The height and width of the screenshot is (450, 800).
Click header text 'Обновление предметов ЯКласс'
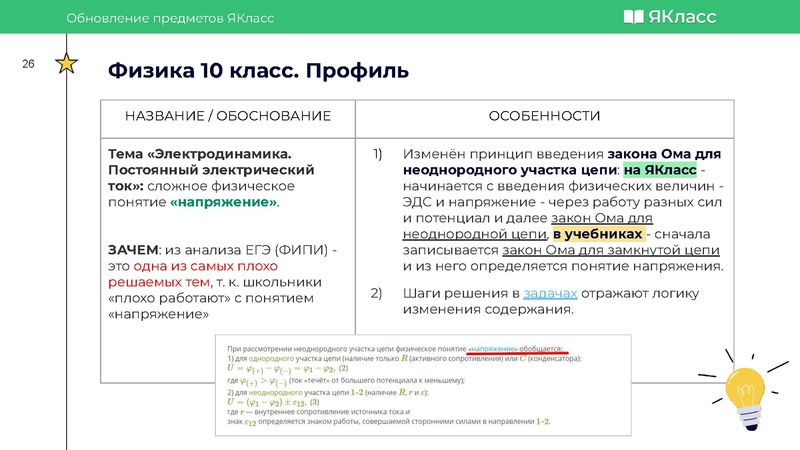pos(170,18)
